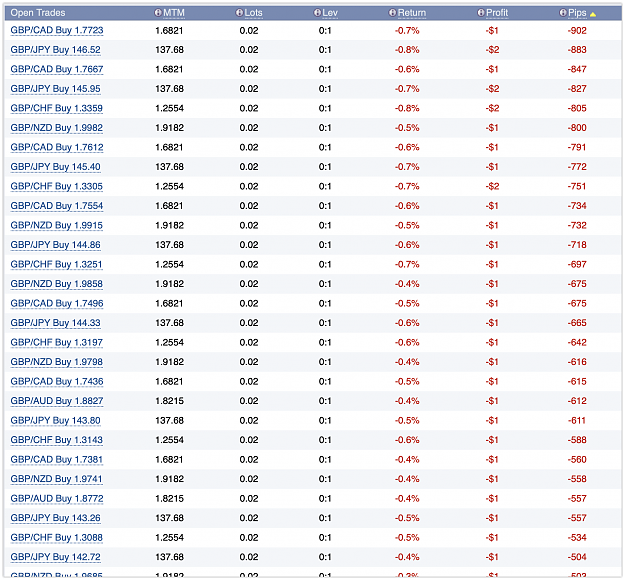Click the info icon beside Profit header

[x=481, y=13]
